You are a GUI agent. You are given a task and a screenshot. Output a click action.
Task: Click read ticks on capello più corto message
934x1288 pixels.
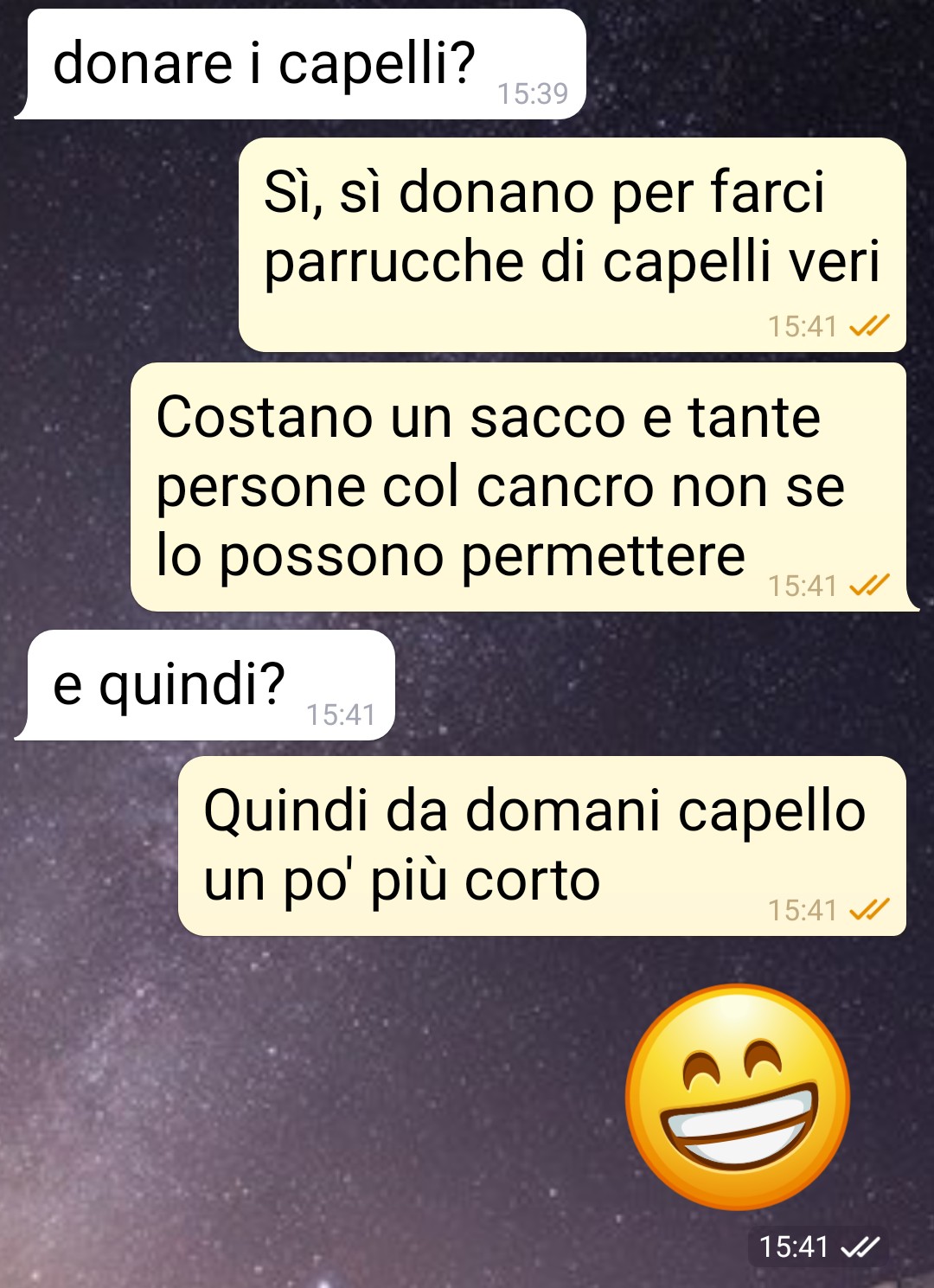click(x=869, y=910)
